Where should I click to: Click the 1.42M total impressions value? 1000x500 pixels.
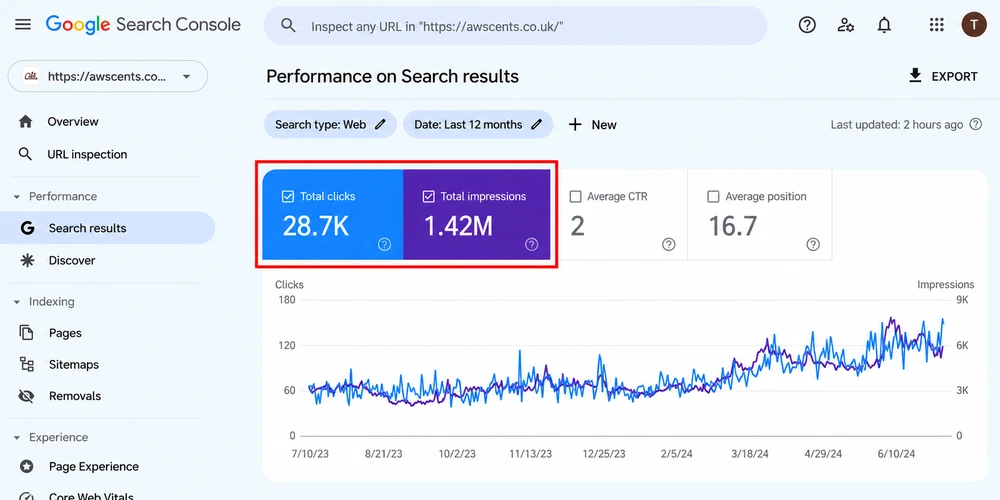[x=459, y=226]
